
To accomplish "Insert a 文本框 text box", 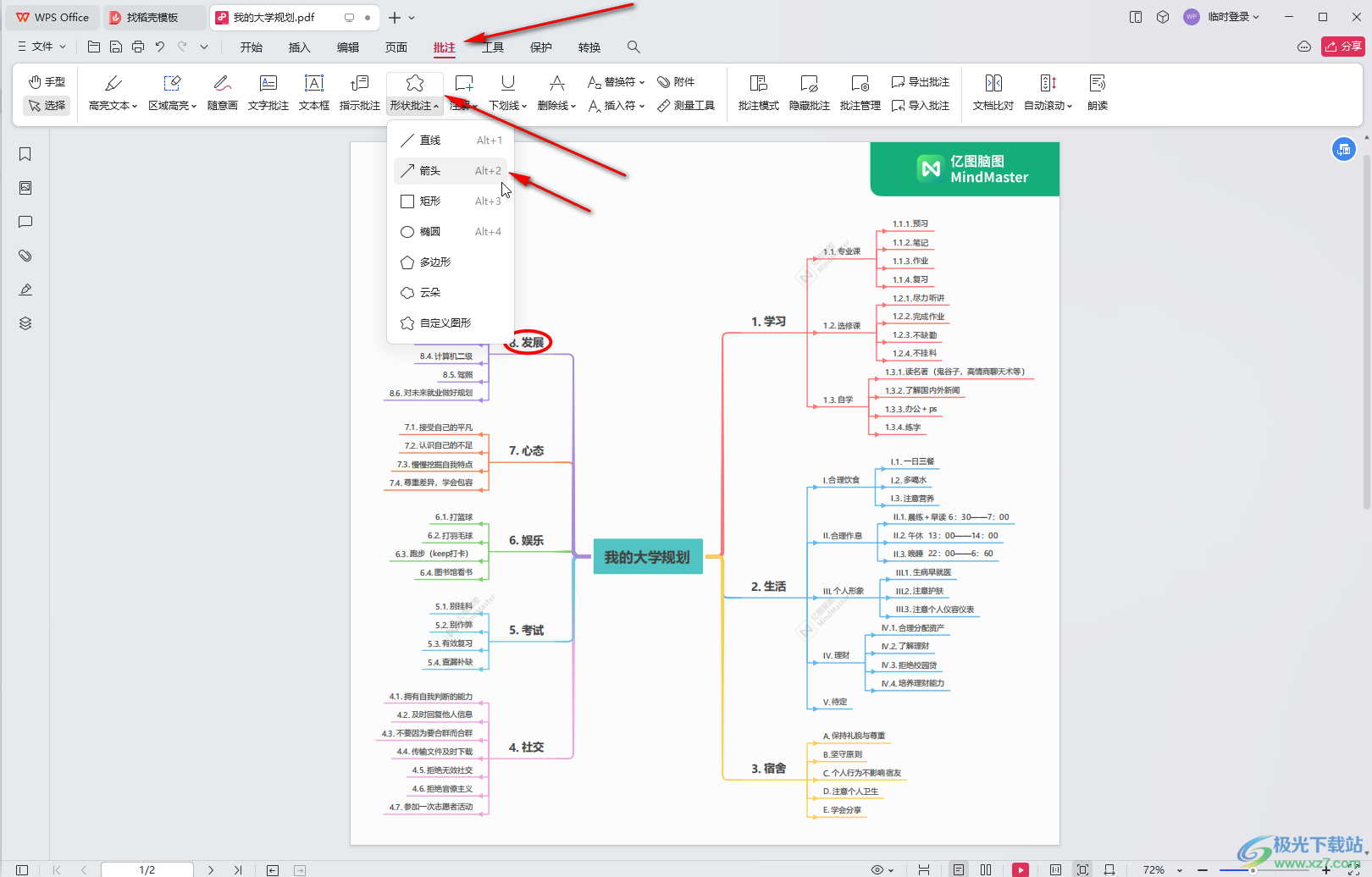I will tap(314, 92).
